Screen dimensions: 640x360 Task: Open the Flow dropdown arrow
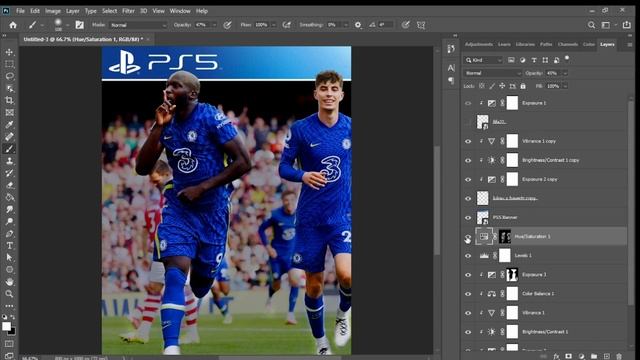[273, 25]
